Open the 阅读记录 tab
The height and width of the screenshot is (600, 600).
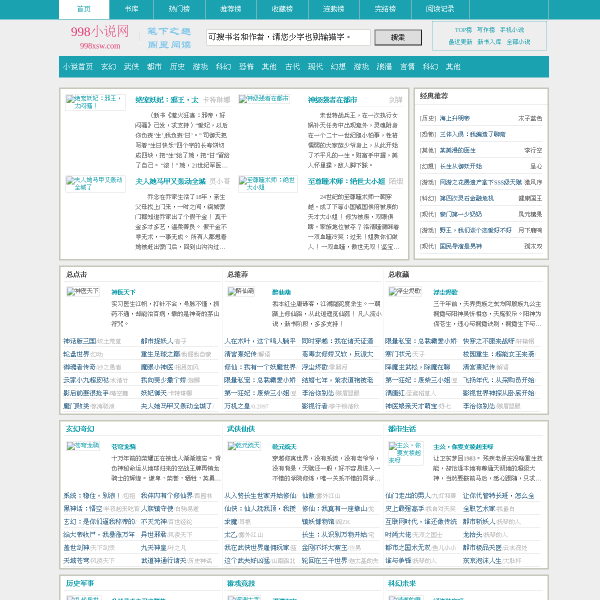(440, 9)
